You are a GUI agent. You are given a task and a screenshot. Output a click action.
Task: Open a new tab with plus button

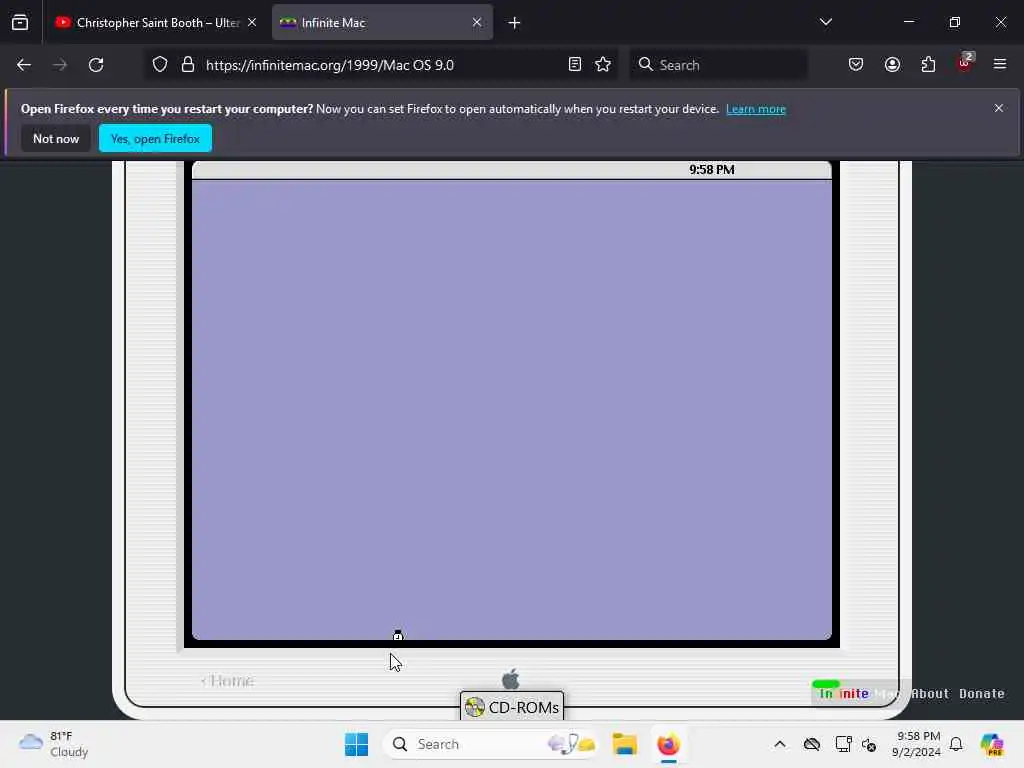click(514, 23)
